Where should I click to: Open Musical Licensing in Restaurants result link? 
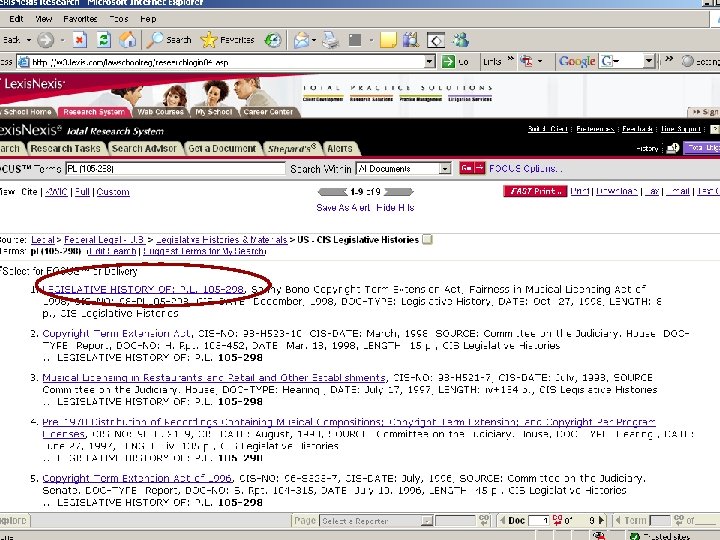[x=214, y=377]
